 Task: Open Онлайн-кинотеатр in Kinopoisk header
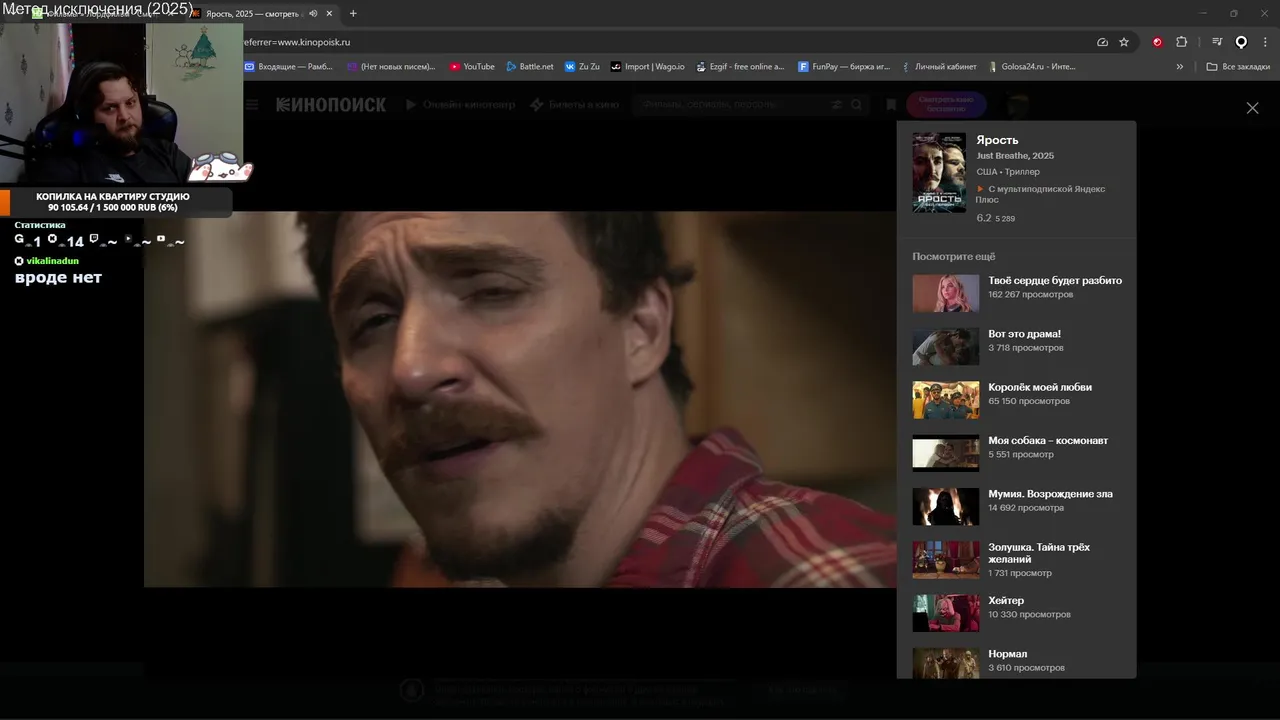[460, 104]
